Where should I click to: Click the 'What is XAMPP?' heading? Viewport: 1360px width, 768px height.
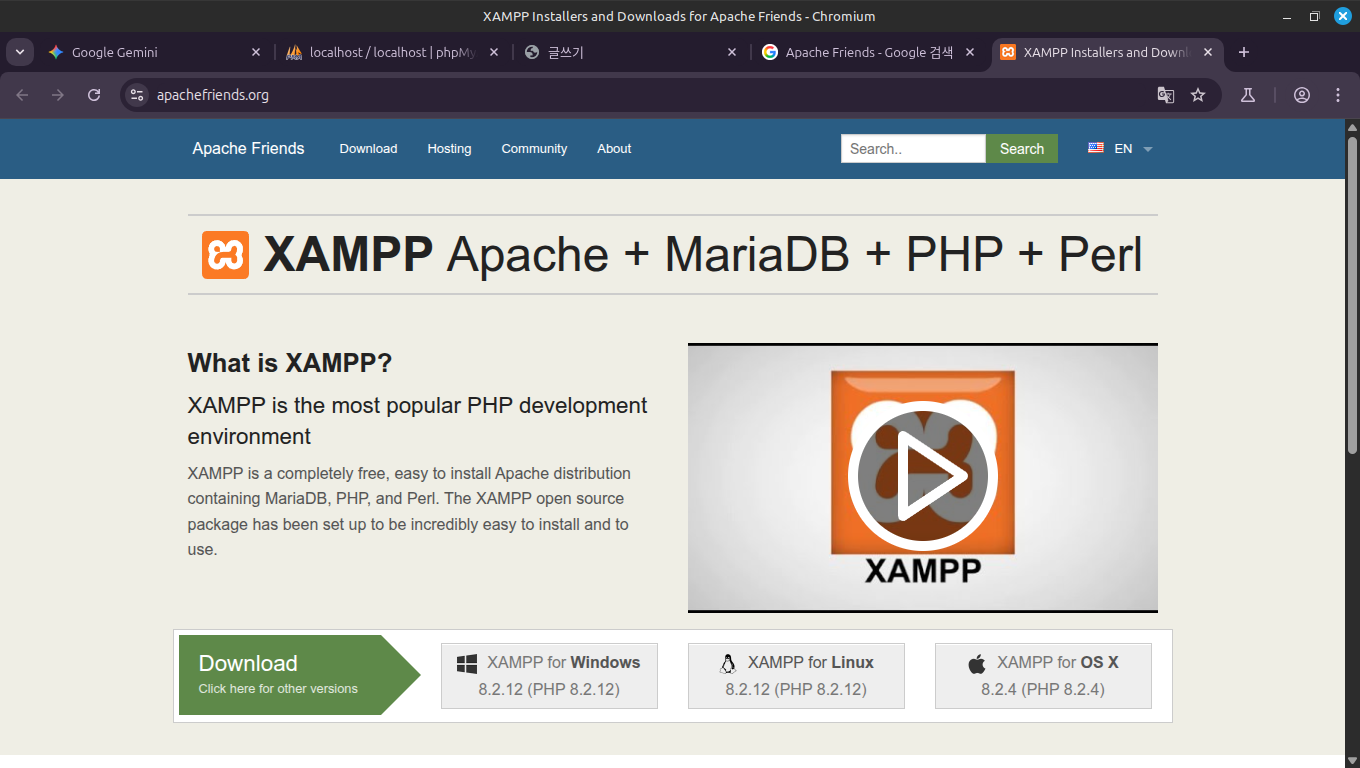point(290,363)
